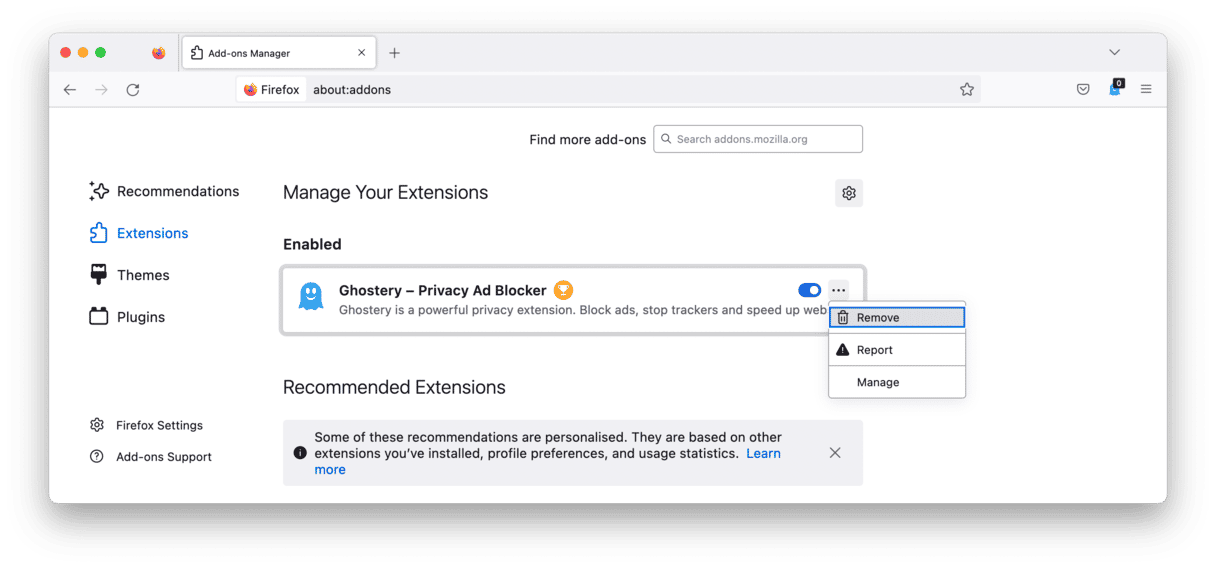This screenshot has height=568, width=1216.
Task: Click the Ghostery toolbar extension icon
Action: [1115, 89]
